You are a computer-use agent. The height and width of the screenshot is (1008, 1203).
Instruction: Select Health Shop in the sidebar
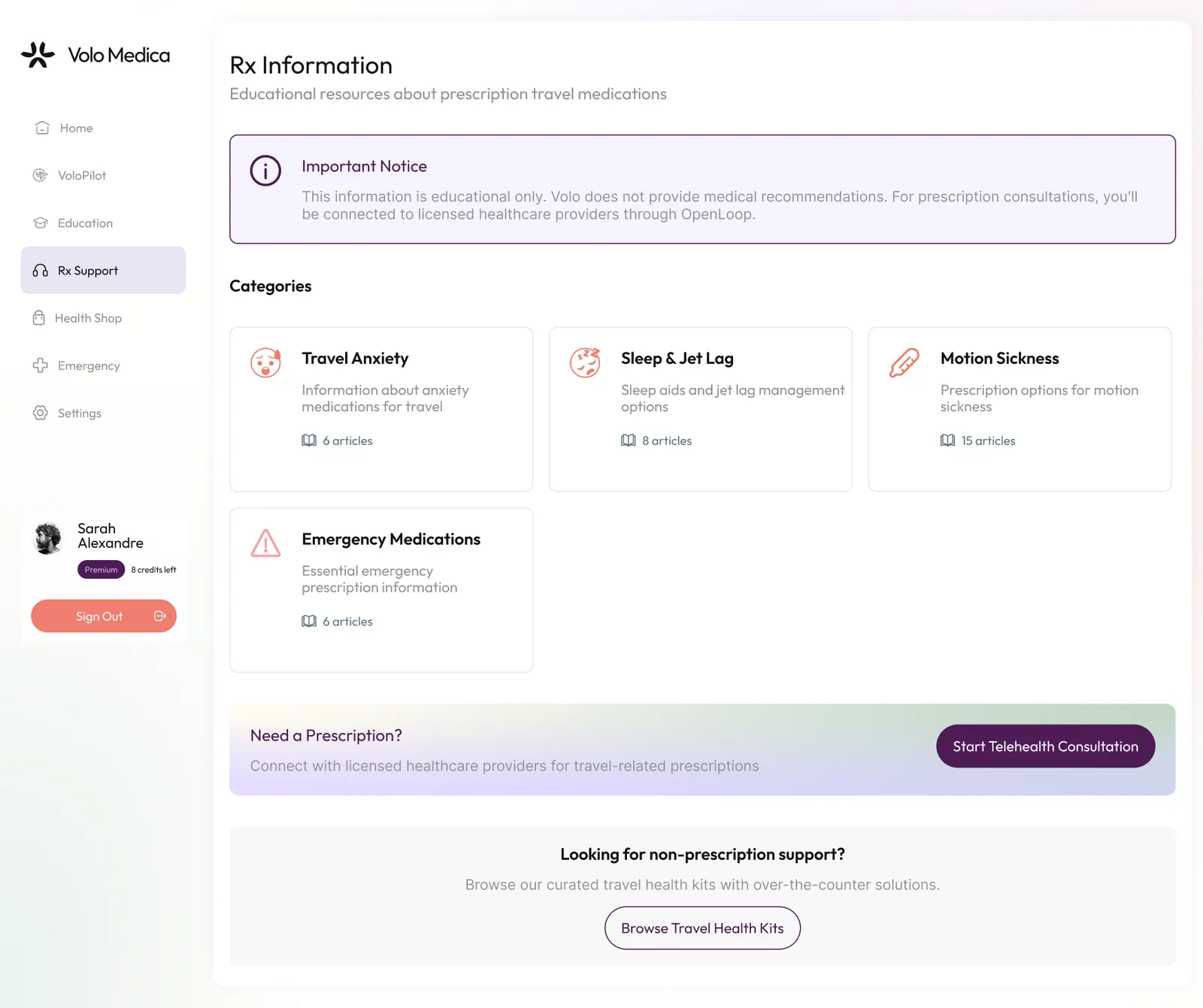pos(103,318)
